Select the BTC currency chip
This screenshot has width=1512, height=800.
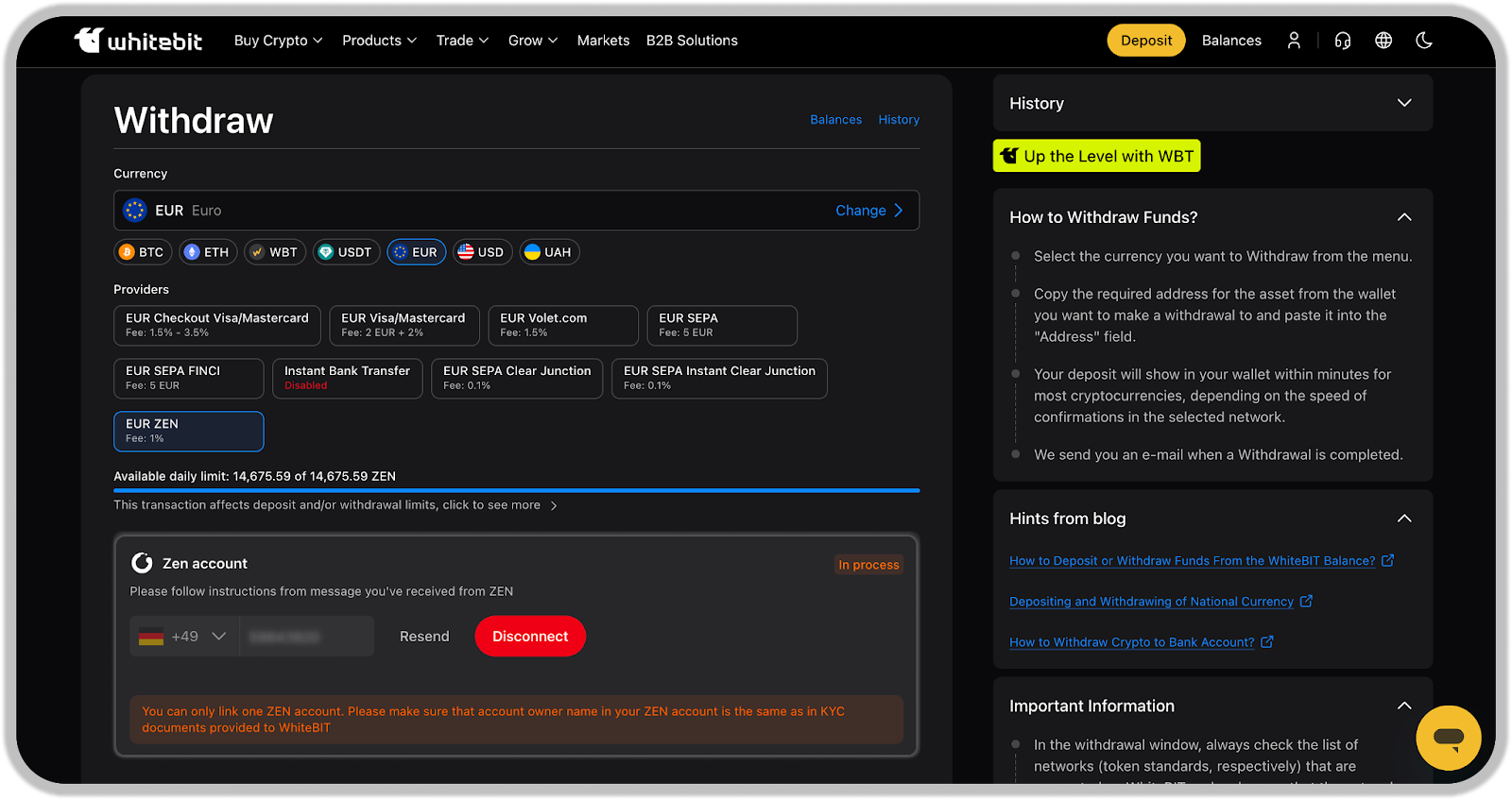[142, 252]
